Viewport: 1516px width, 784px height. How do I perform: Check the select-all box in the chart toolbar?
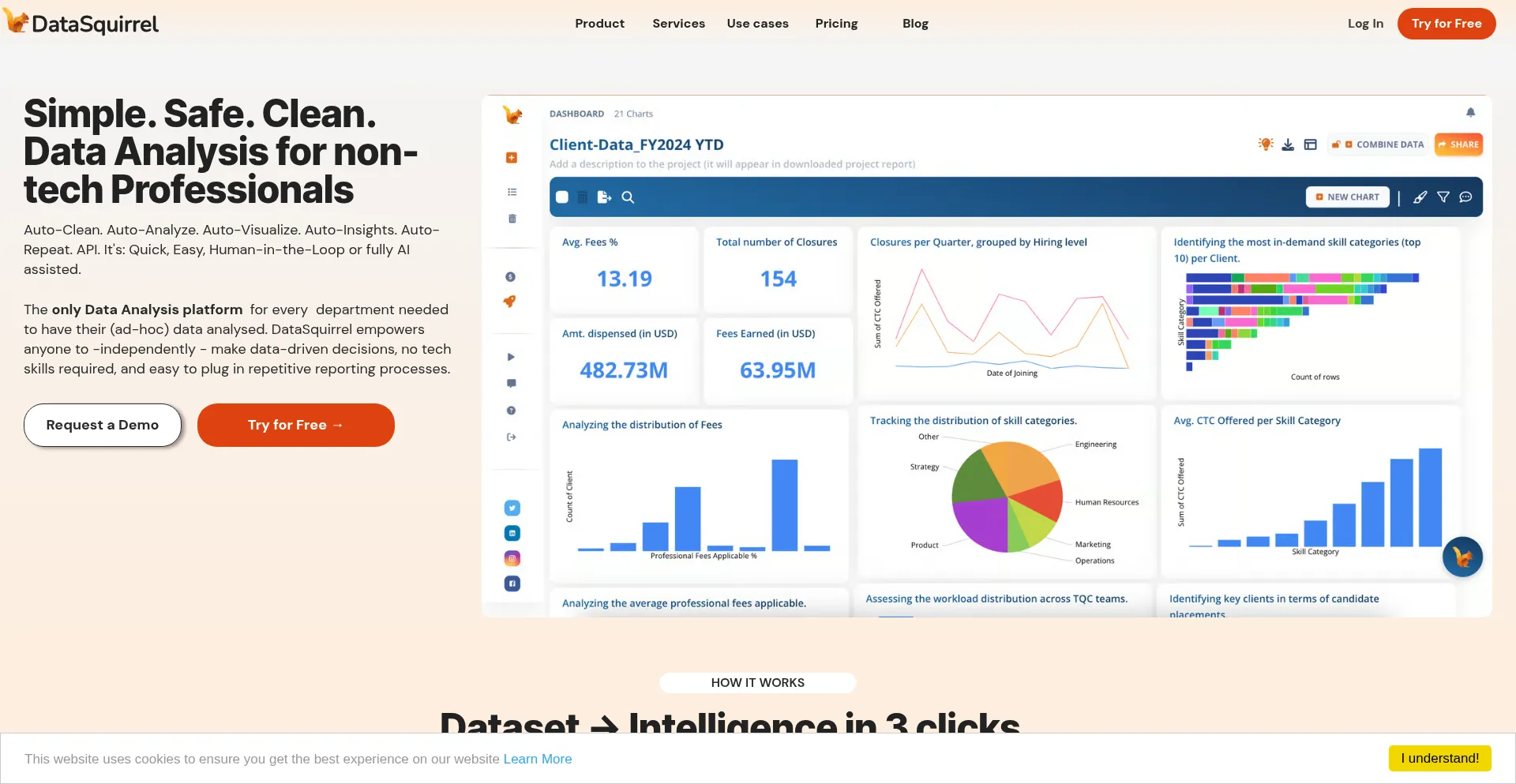tap(562, 197)
